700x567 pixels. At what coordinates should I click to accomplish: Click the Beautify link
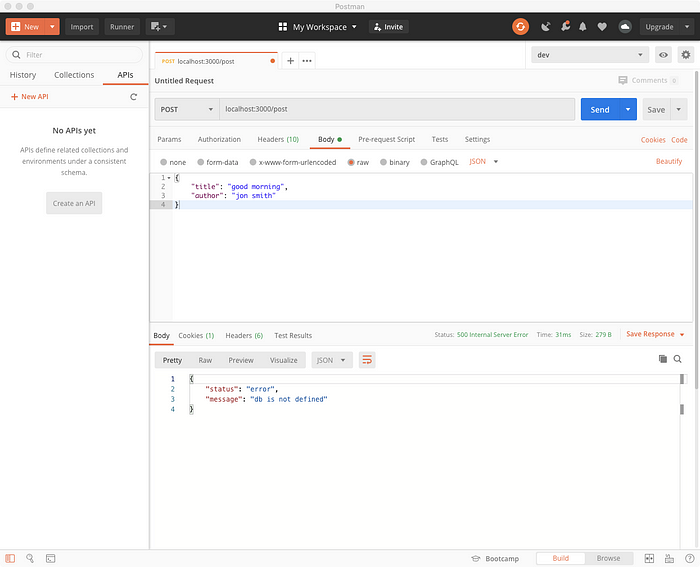[669, 161]
